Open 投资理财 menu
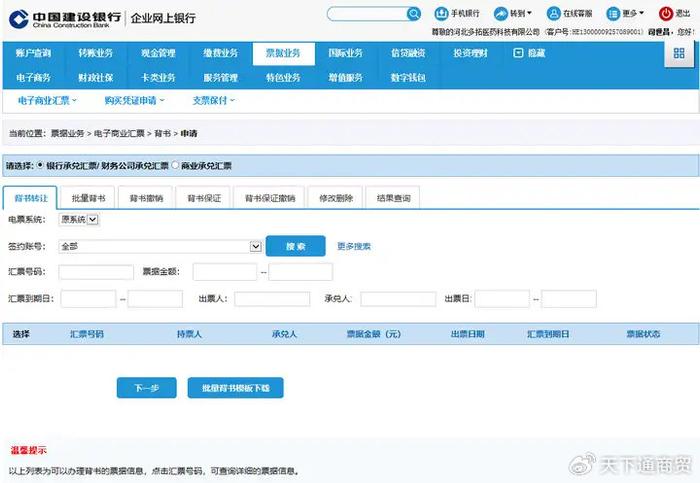Image resolution: width=700 pixels, height=483 pixels. (471, 53)
